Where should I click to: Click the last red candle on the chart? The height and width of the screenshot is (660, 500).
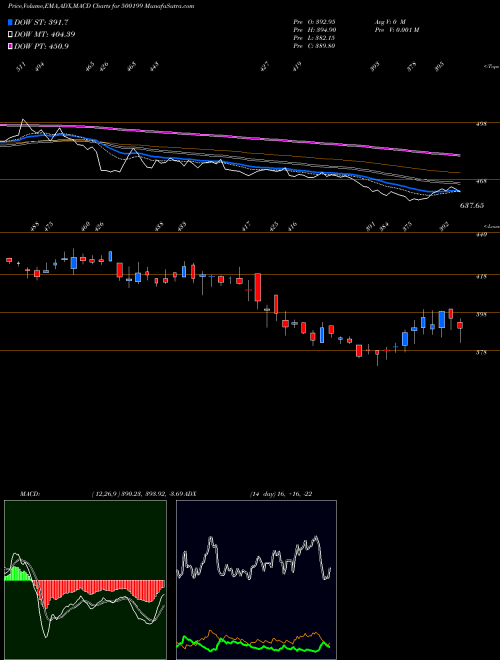pyautogui.click(x=460, y=325)
